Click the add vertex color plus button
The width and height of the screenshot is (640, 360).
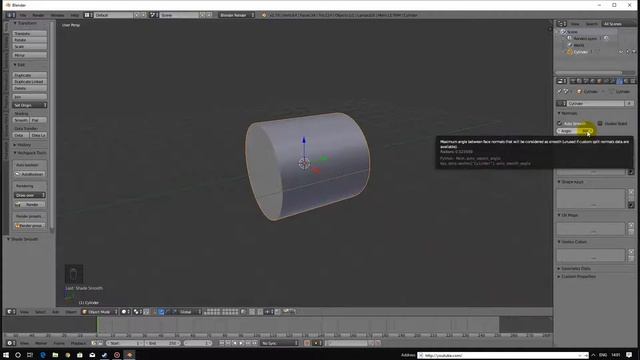click(631, 252)
